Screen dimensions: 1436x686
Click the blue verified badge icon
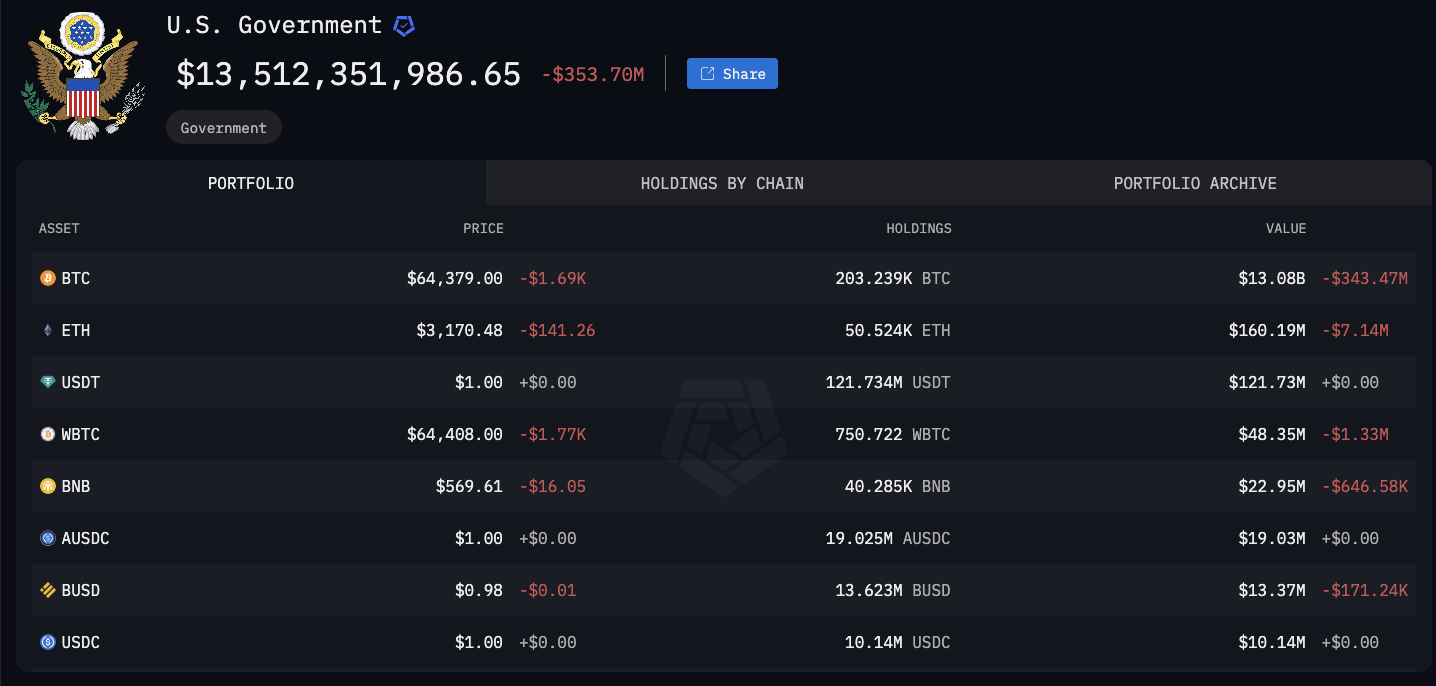click(x=403, y=26)
